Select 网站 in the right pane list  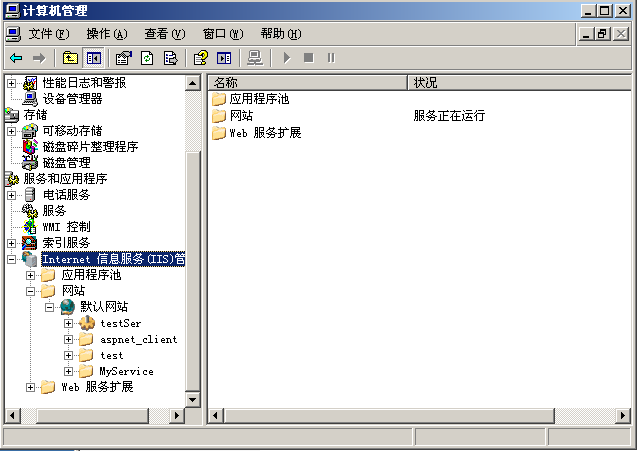pyautogui.click(x=241, y=116)
